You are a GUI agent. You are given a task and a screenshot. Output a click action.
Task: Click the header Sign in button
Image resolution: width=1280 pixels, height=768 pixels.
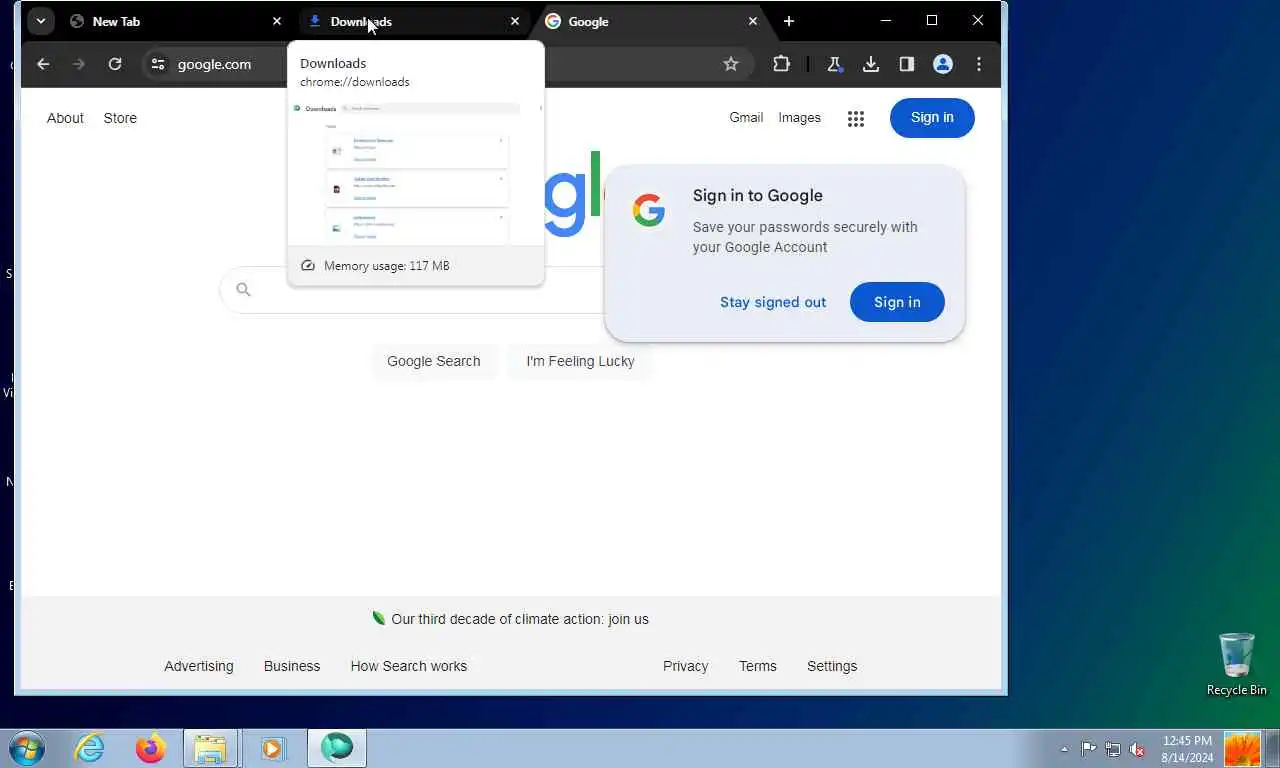point(932,117)
